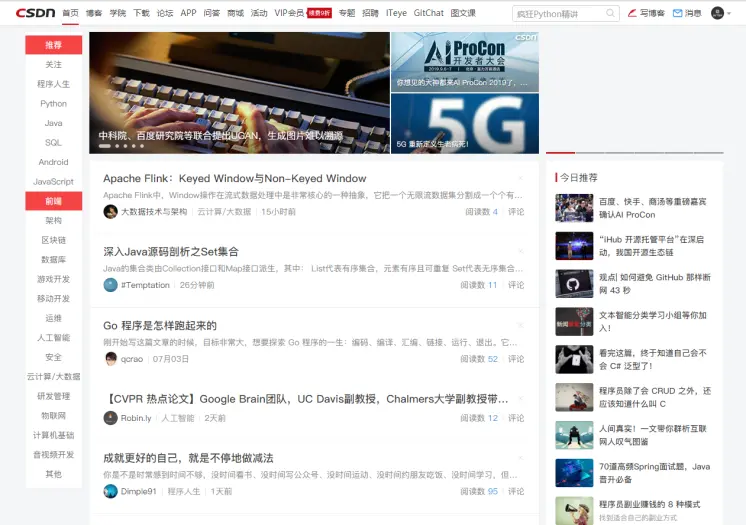The height and width of the screenshot is (525, 746).
Task: Open 人间真实 互联网人叹气图鉴 thumbnail
Action: (x=574, y=435)
